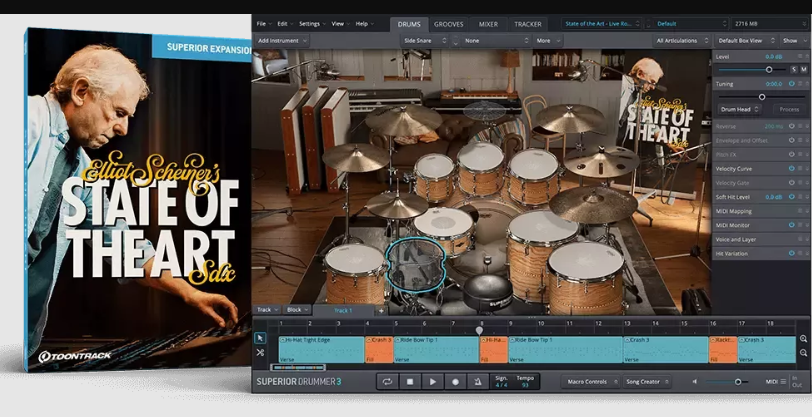Click the Level slider handle
The width and height of the screenshot is (812, 417).
[769, 69]
